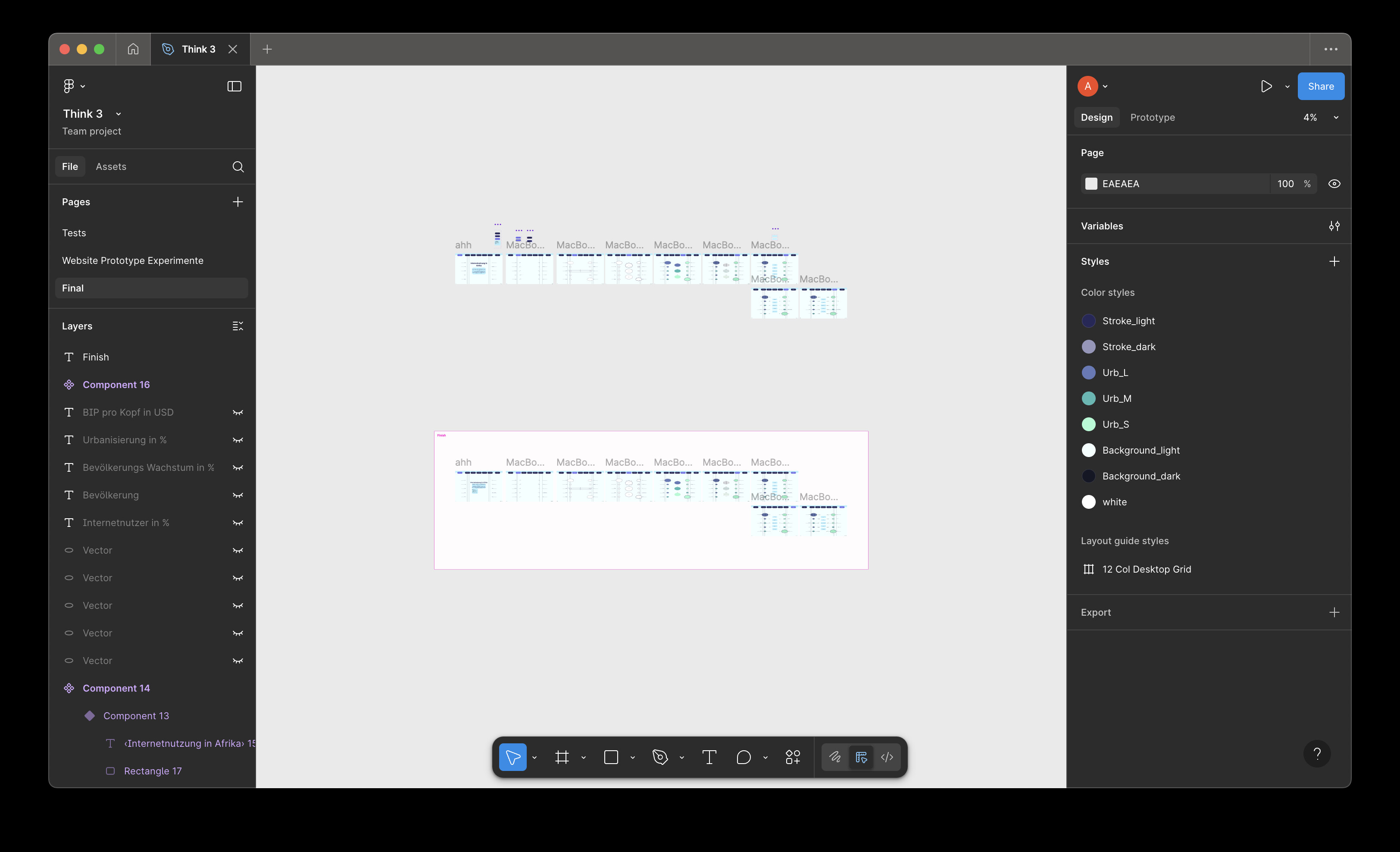Image resolution: width=1400 pixels, height=852 pixels.
Task: Open the Resources components tool
Action: point(793,757)
